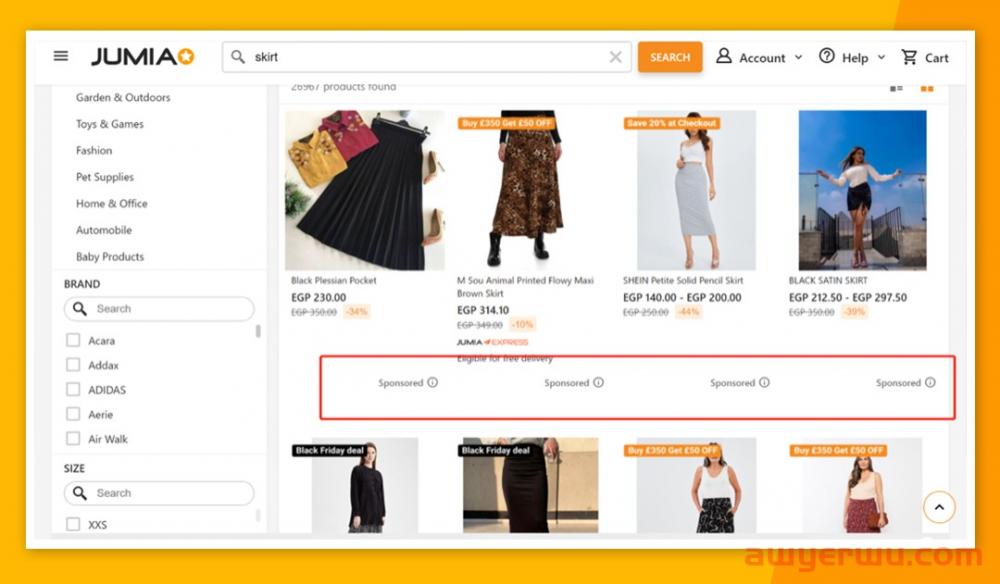Viewport: 1000px width, 584px height.
Task: Expand the Account dropdown arrow
Action: [x=798, y=57]
